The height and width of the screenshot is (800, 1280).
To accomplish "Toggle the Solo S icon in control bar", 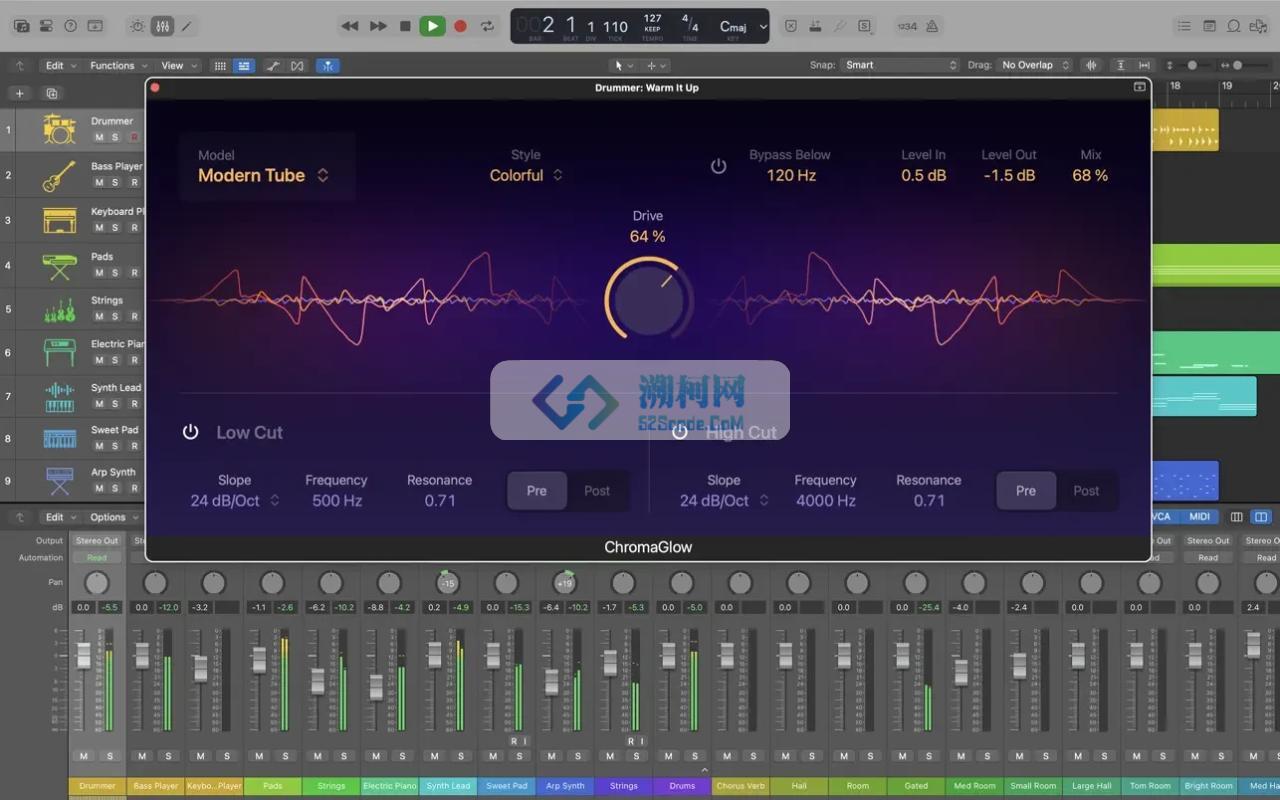I will (x=864, y=26).
